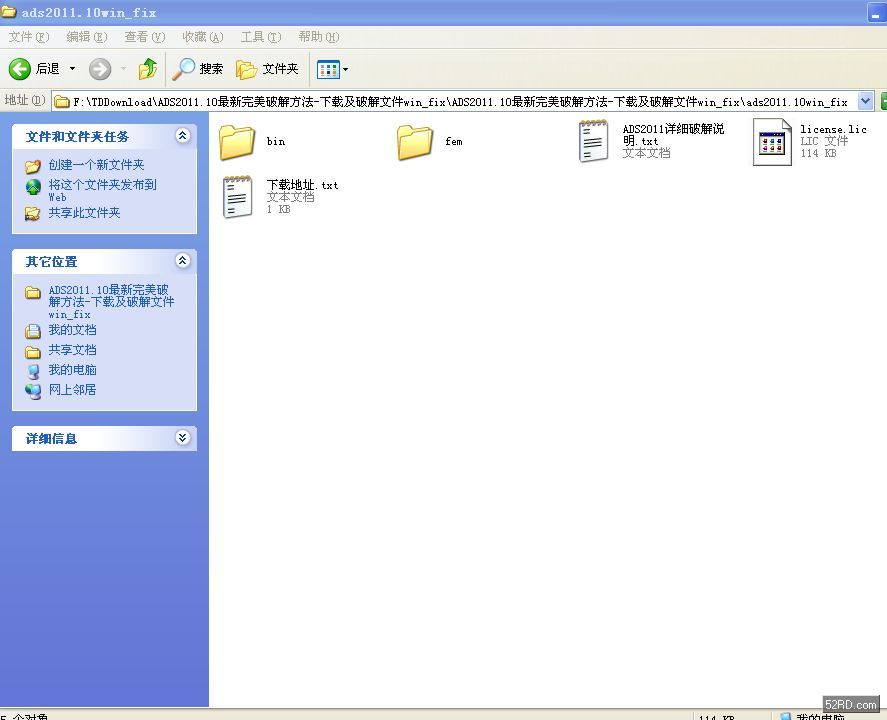
Task: Collapse the 文件和文件夹任务 panel
Action: tap(182, 136)
